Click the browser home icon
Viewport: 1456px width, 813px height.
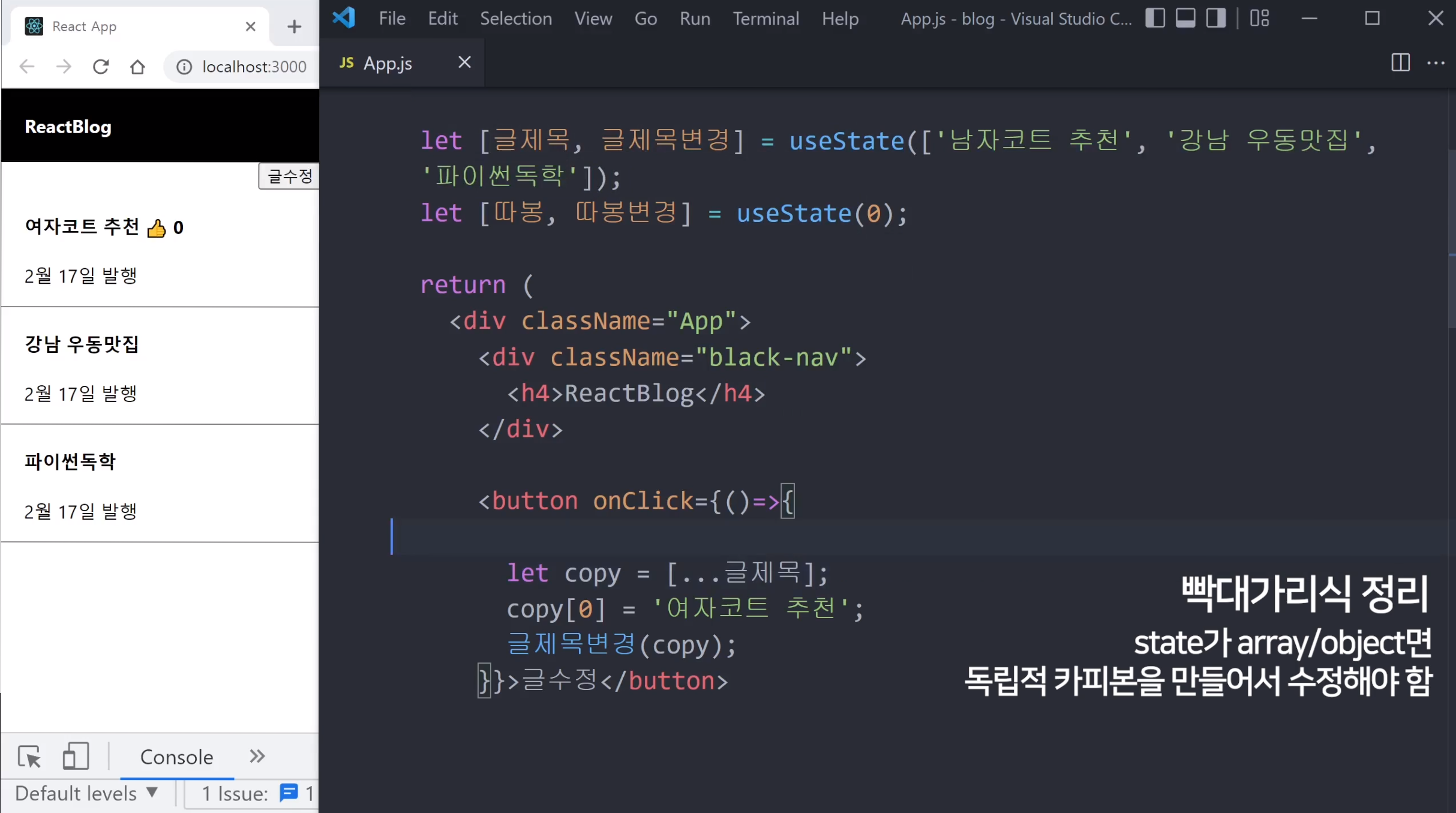tap(137, 67)
